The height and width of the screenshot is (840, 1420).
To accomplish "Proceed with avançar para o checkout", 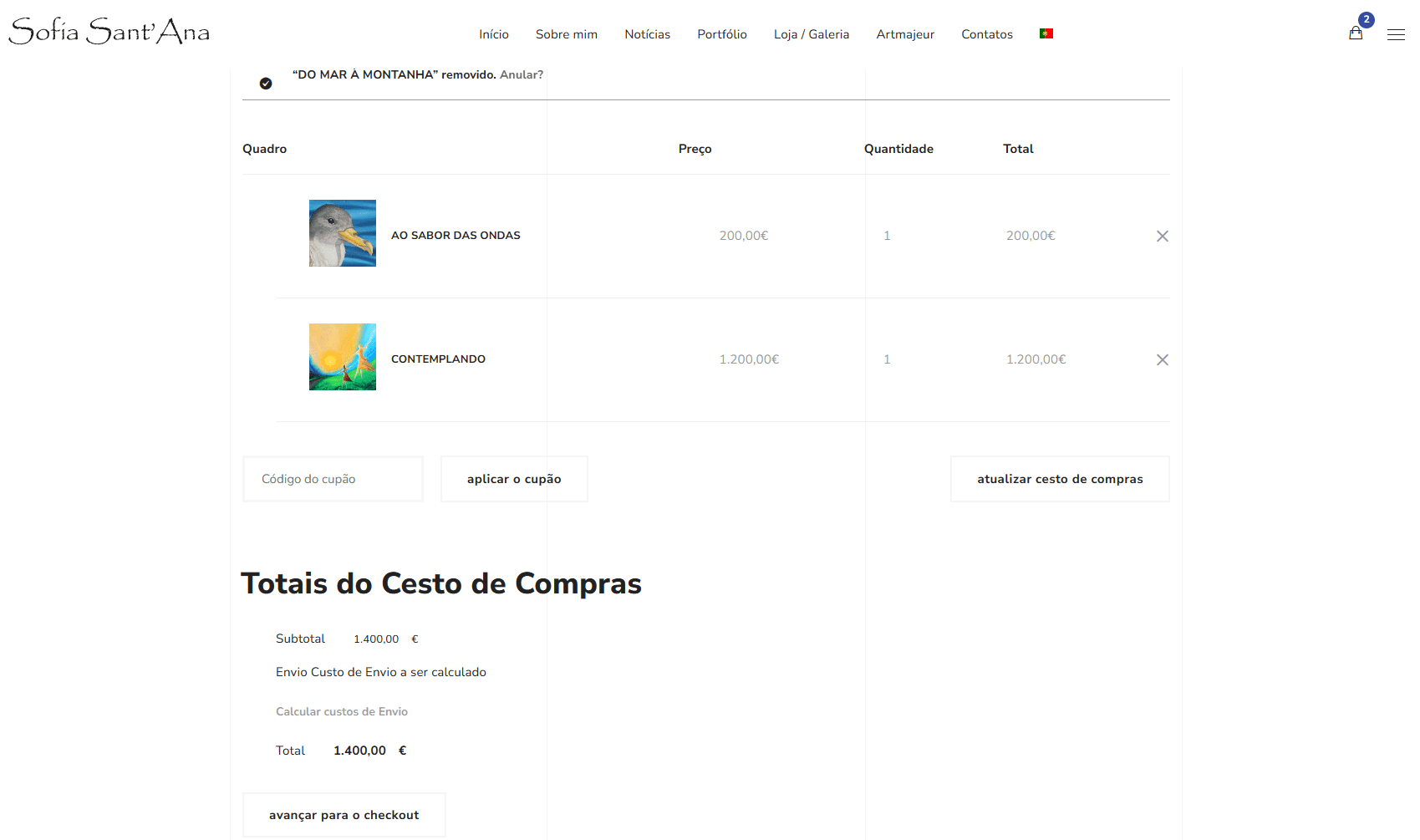I will click(x=344, y=815).
